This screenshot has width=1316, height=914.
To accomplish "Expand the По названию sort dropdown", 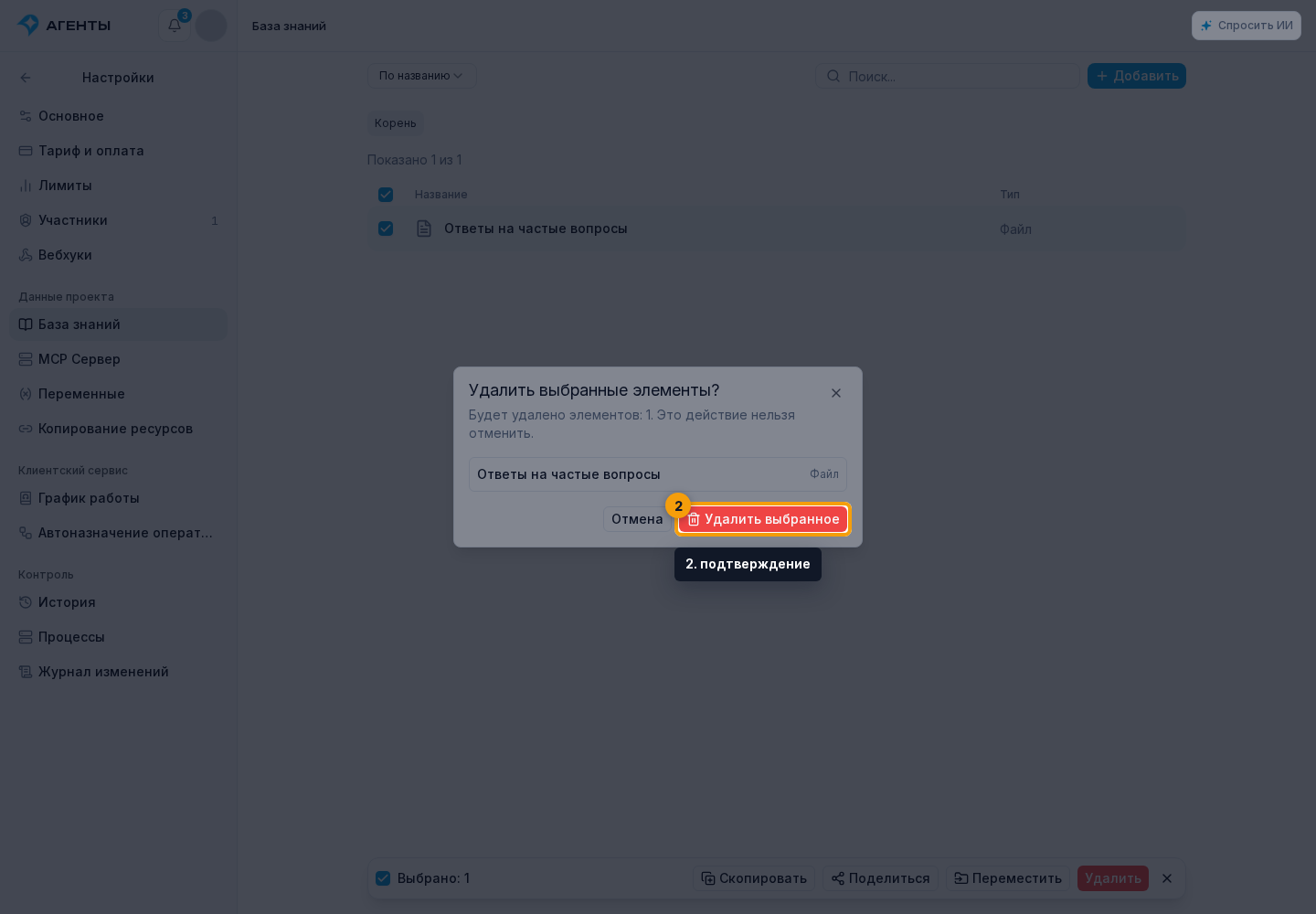I will tap(421, 76).
